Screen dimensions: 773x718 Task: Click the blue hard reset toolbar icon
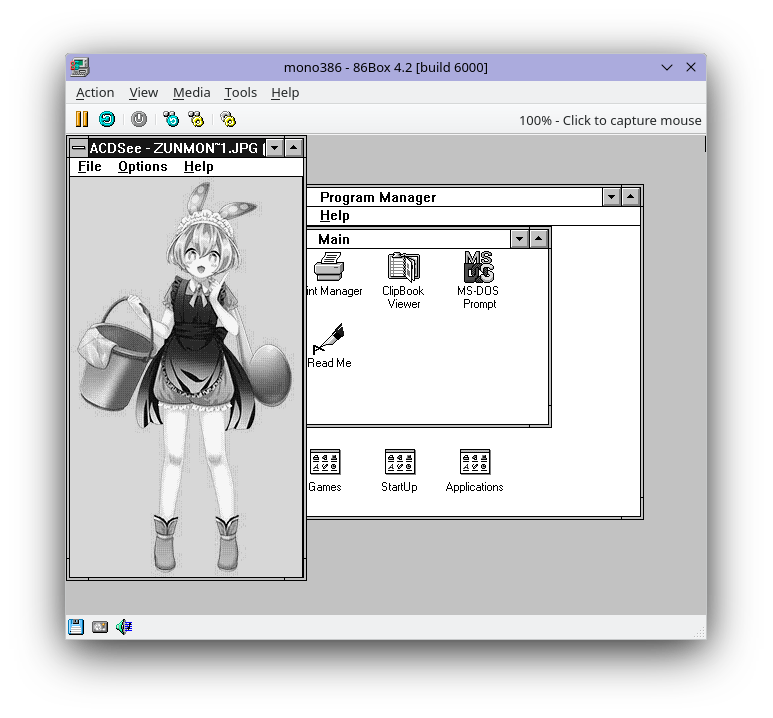pos(107,119)
